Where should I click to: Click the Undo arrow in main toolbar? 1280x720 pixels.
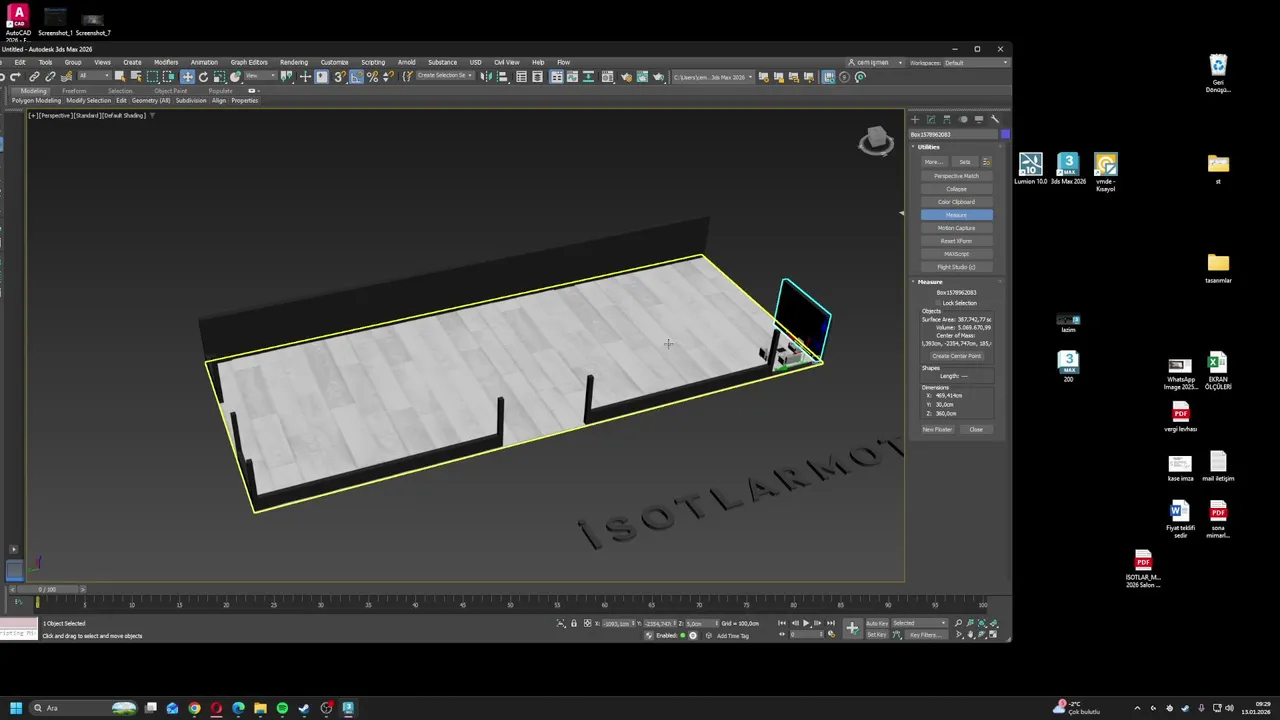click(x=4, y=76)
